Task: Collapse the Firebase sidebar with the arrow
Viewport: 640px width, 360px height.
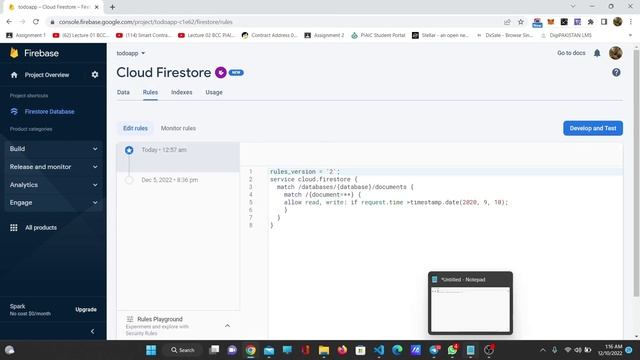Action: click(93, 331)
